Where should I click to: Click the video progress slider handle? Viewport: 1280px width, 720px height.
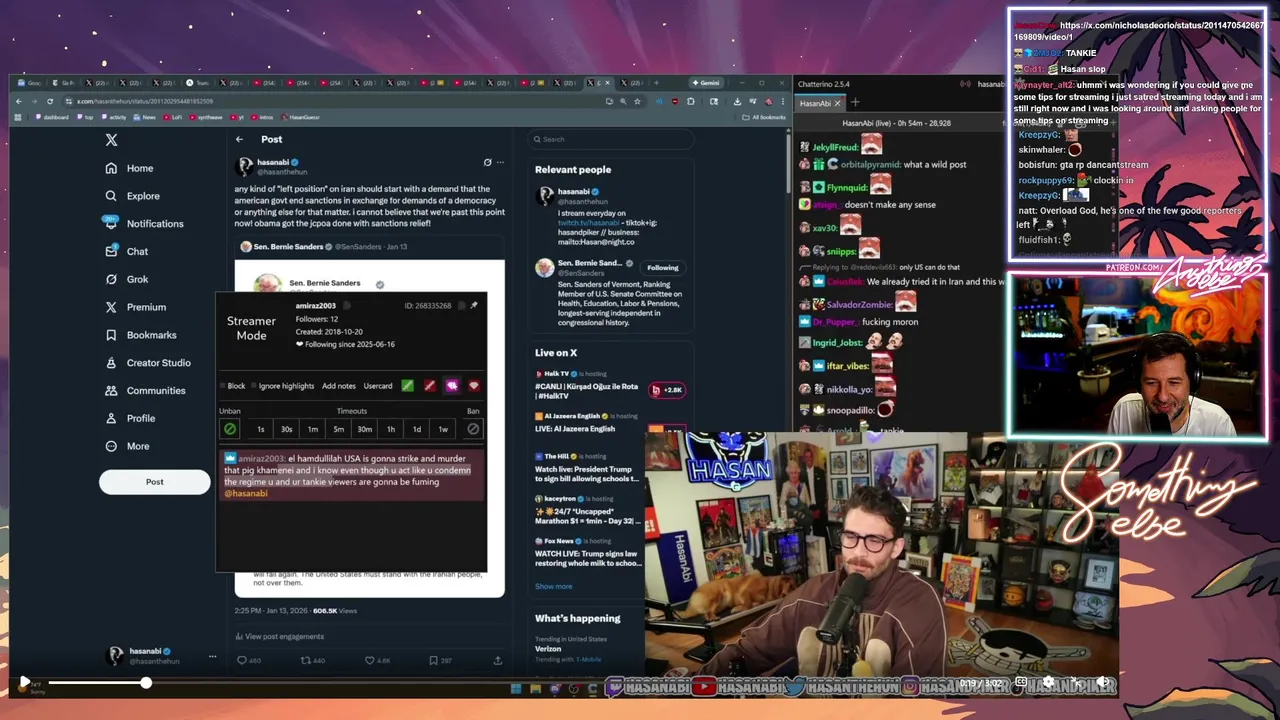145,682
